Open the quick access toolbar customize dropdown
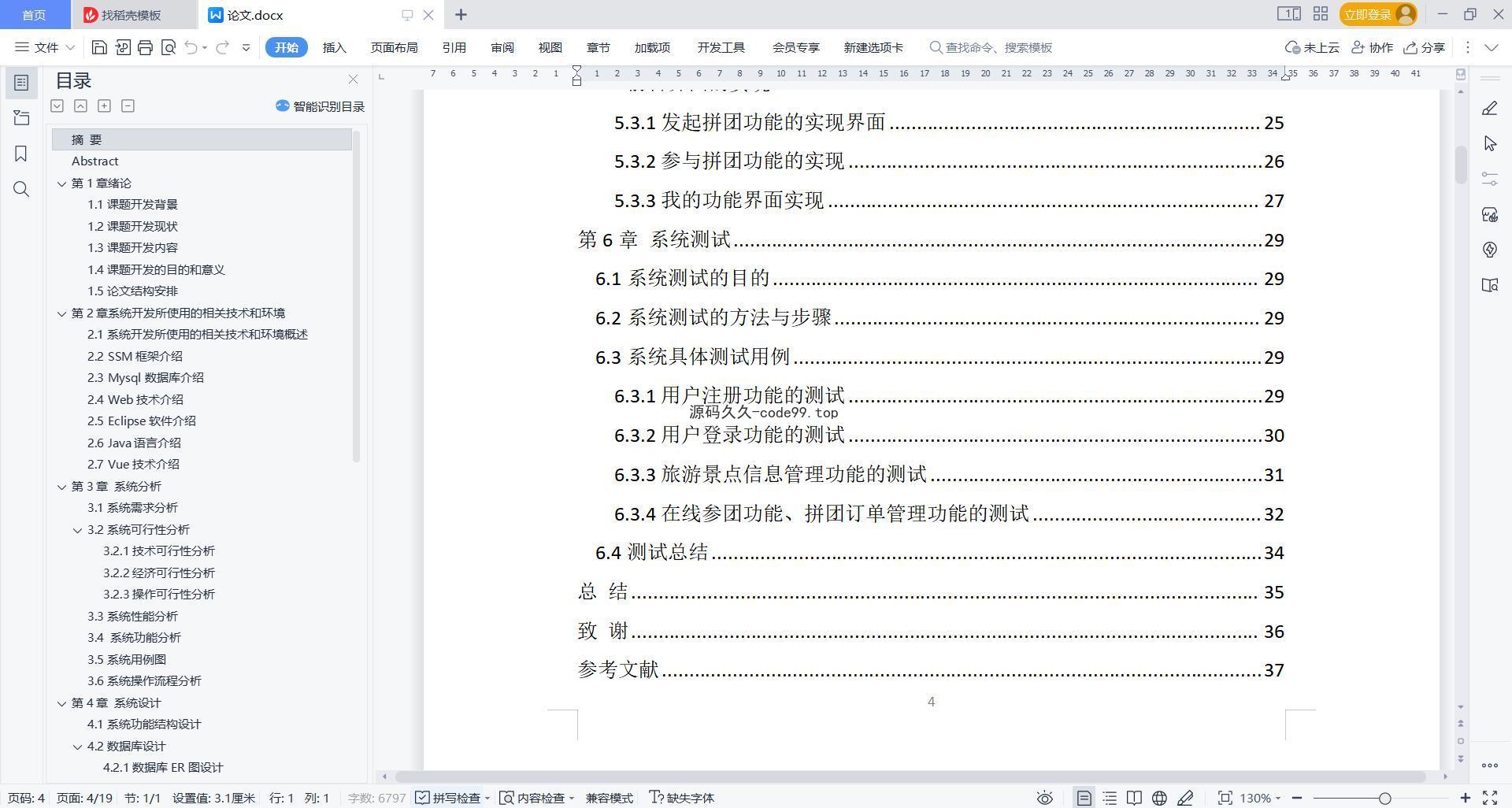 (x=246, y=47)
